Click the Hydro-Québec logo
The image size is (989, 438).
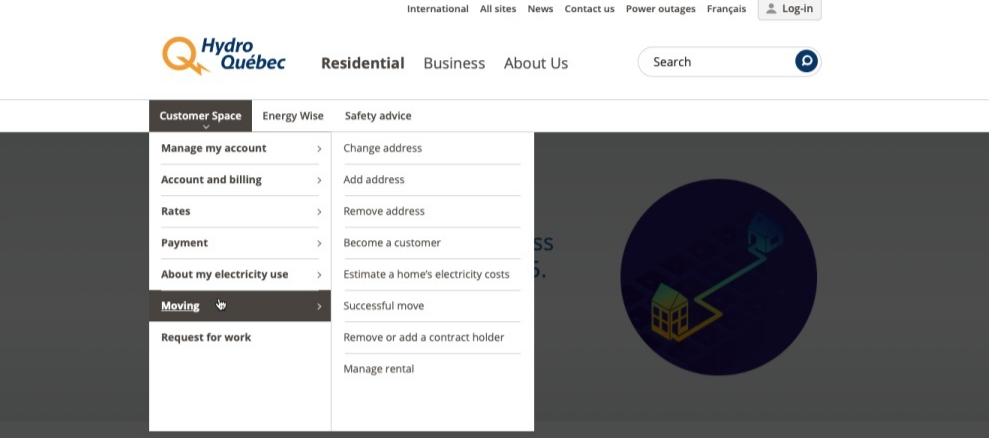pos(223,56)
